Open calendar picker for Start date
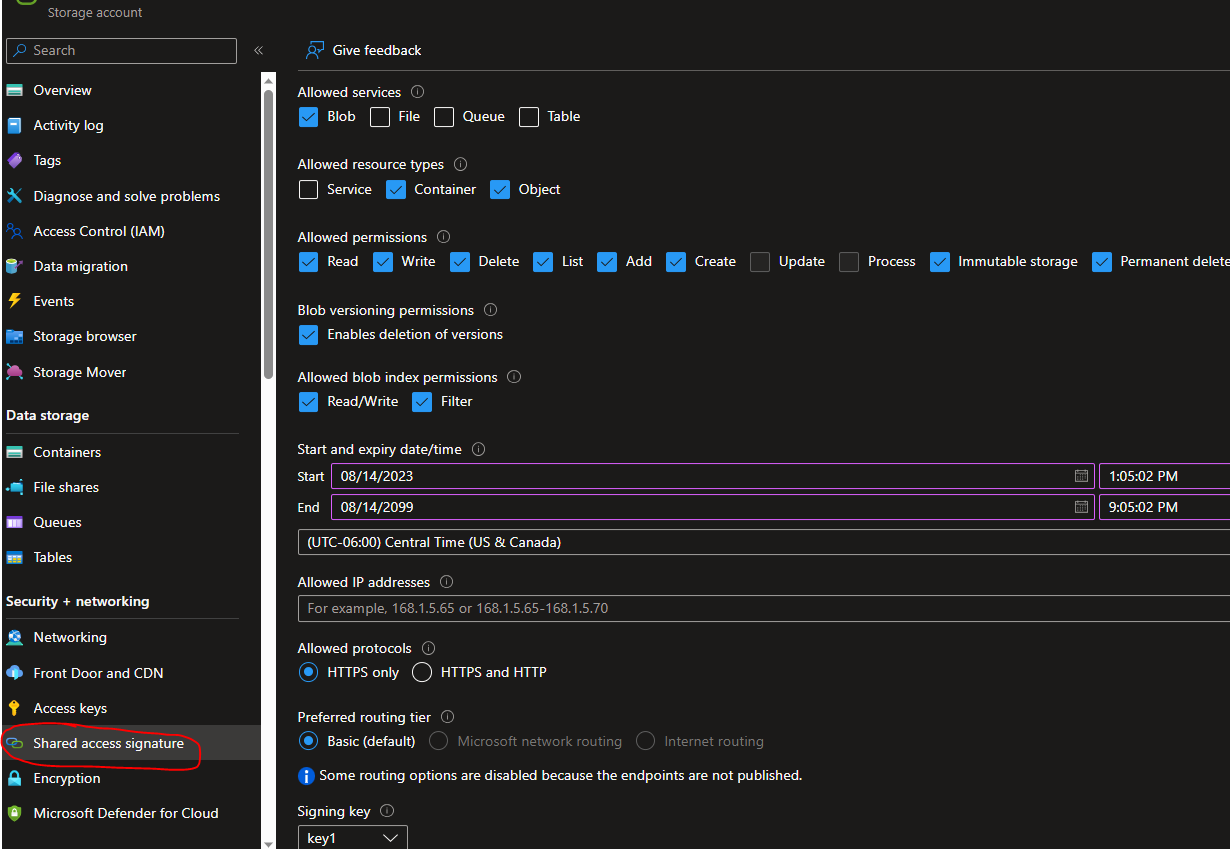Viewport: 1230px width, 849px height. (1081, 476)
